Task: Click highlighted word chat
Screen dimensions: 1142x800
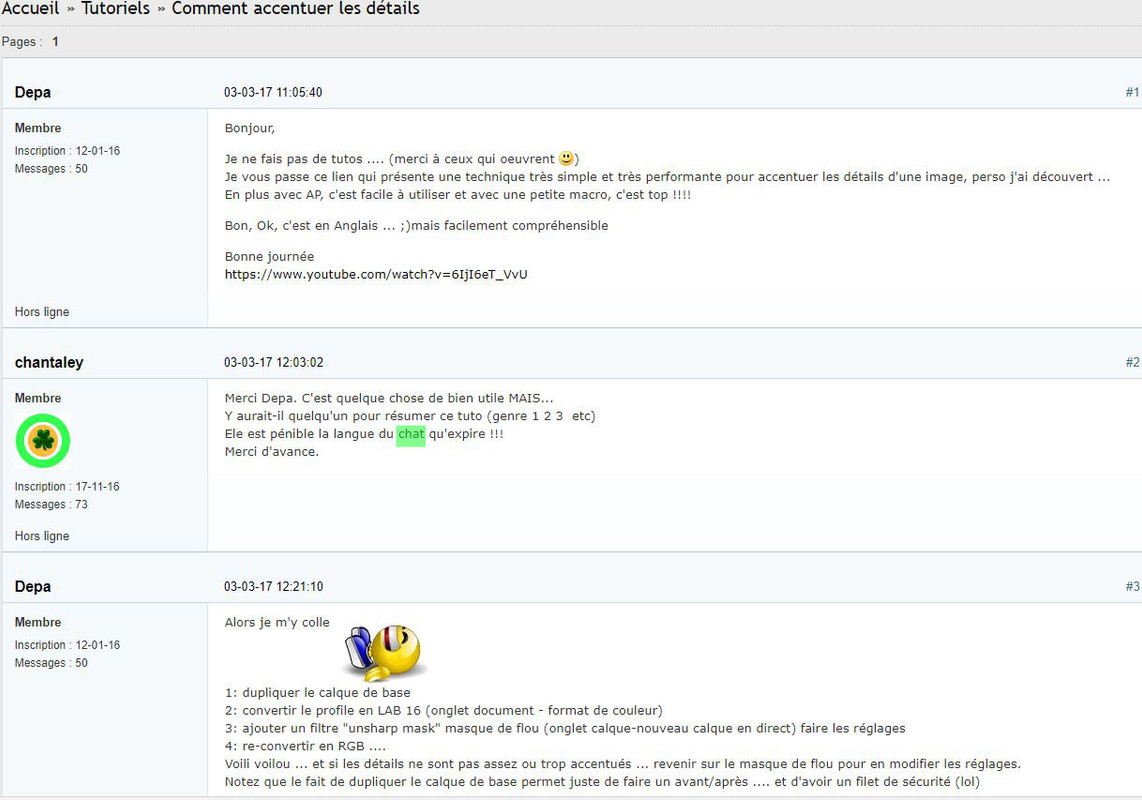Action: [411, 434]
